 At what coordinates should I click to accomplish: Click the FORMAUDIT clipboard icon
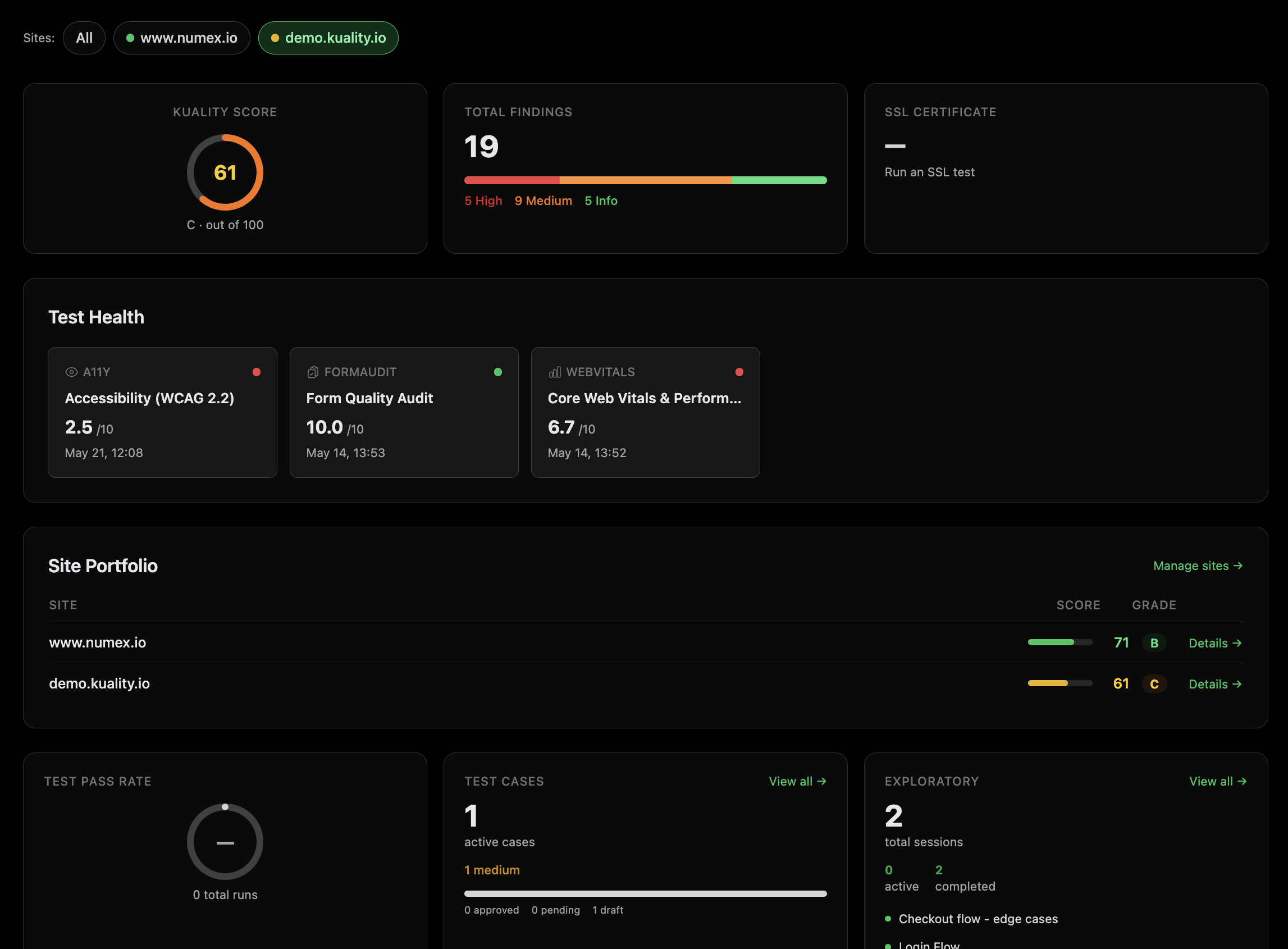pos(312,372)
